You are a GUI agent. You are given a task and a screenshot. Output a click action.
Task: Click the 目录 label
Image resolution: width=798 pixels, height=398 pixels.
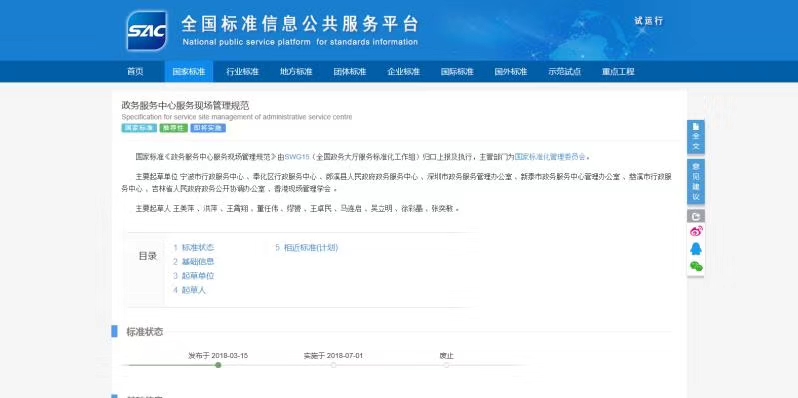coord(148,256)
